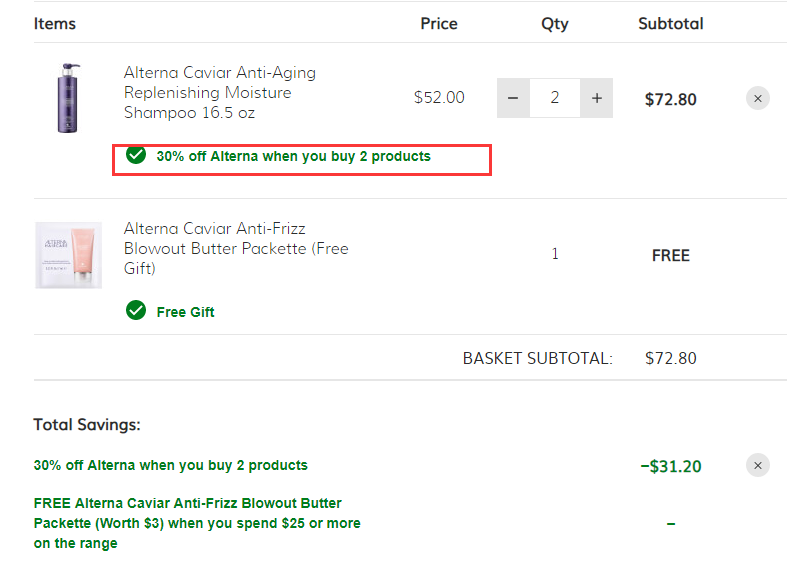Remove the 30% off Alterna savings offer

[758, 465]
